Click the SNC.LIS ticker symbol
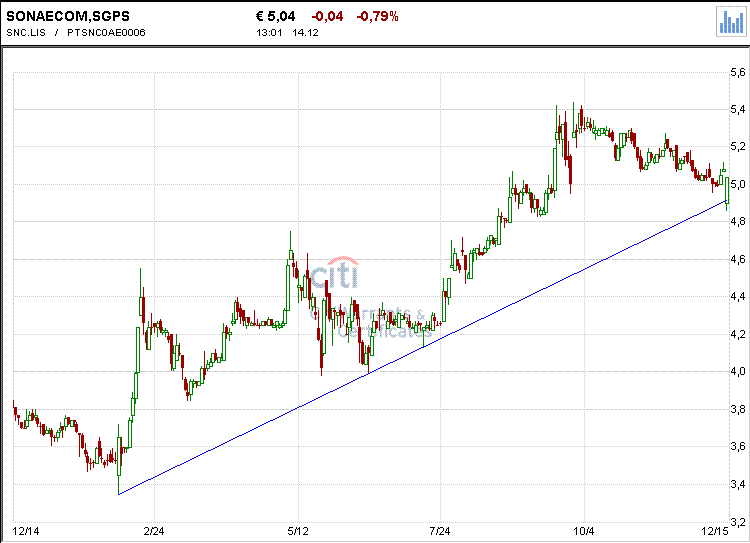 point(26,33)
